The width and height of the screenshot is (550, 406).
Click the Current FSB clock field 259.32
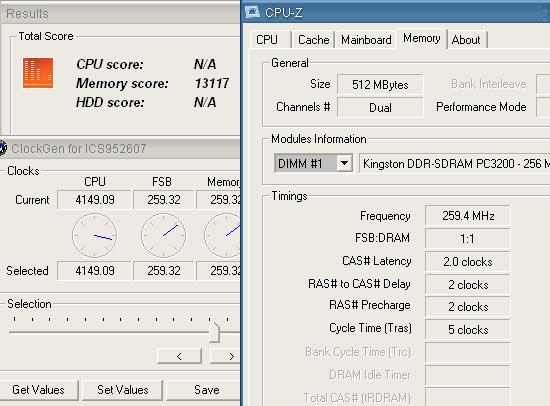point(164,200)
